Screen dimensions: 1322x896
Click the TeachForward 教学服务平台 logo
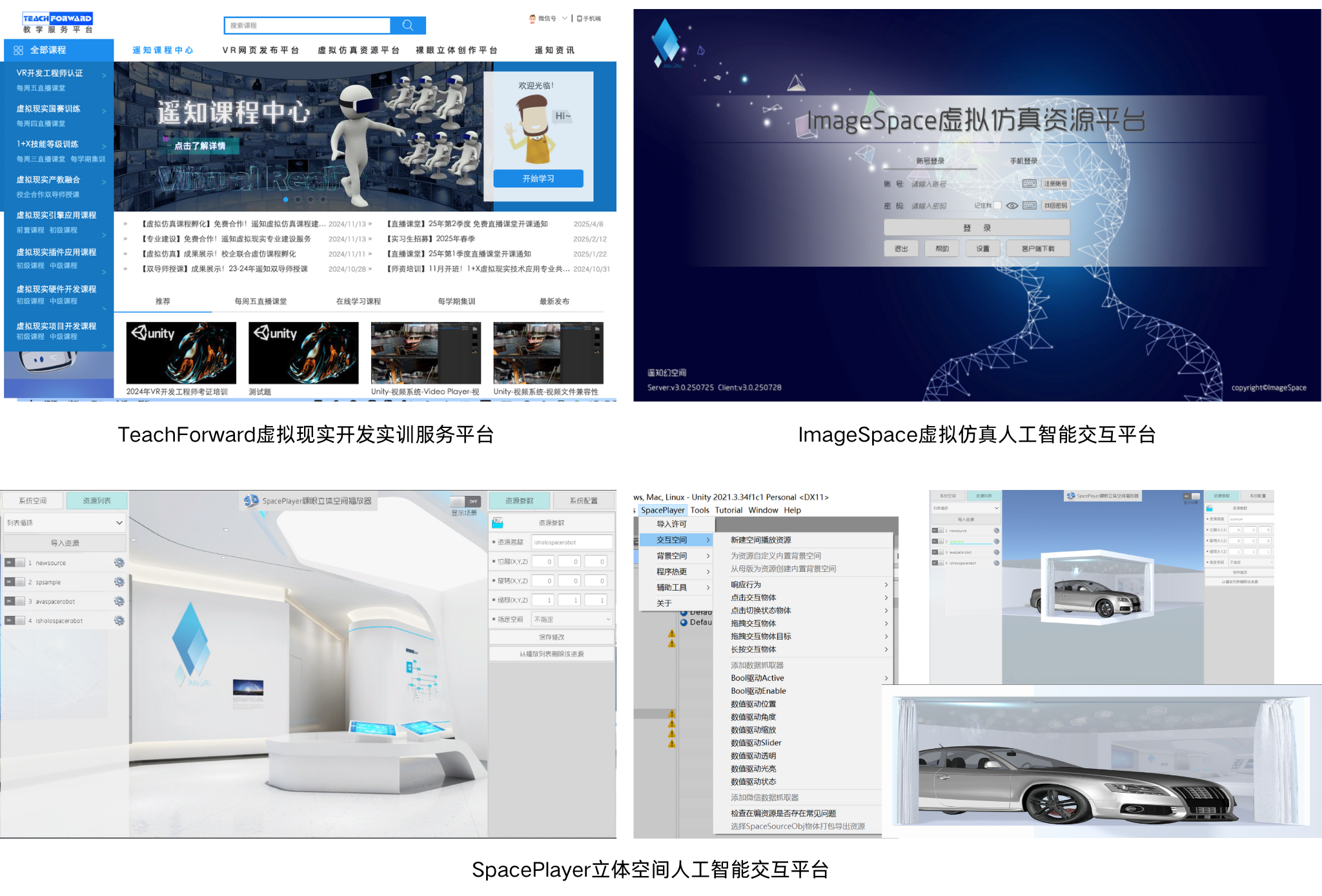click(x=57, y=23)
